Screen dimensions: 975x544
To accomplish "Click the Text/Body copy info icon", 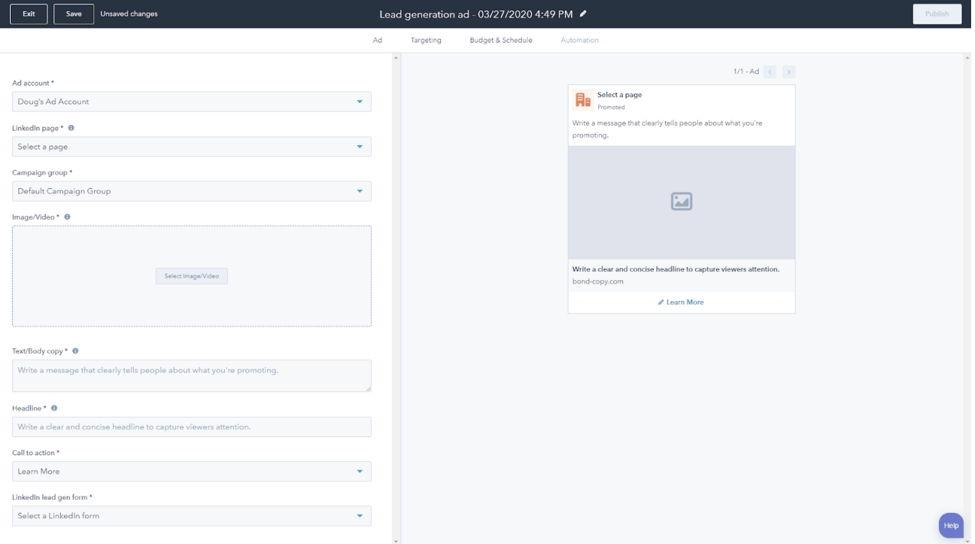I will 75,351.
